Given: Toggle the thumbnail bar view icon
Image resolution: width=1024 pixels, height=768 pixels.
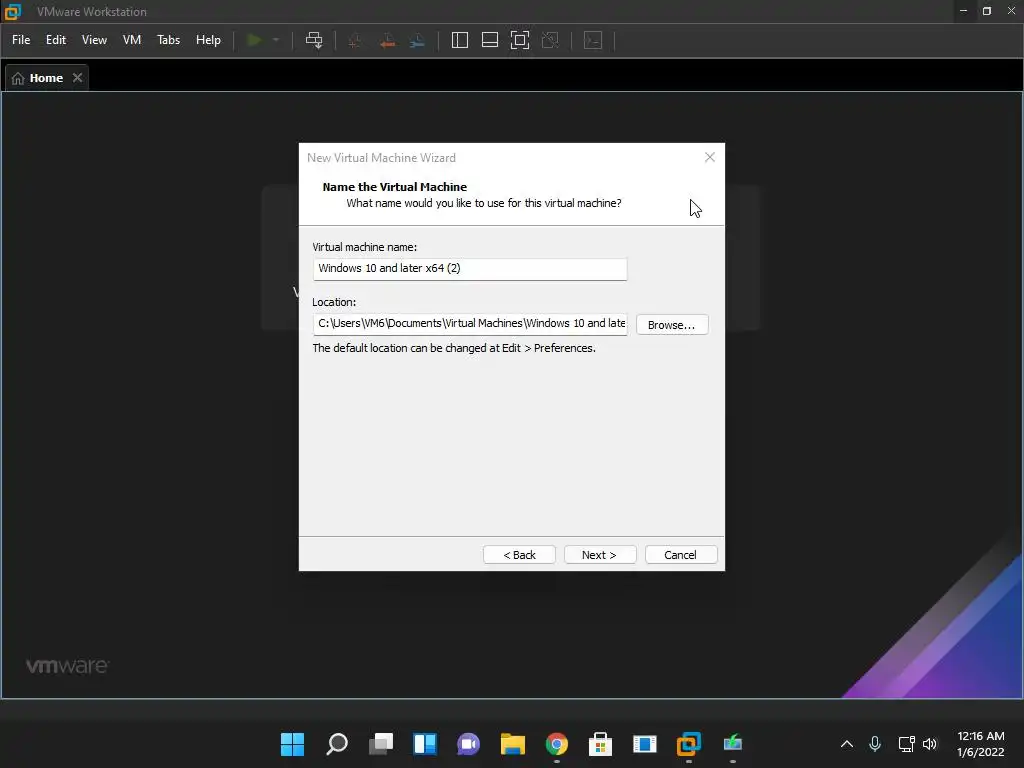Looking at the screenshot, I should pos(490,40).
